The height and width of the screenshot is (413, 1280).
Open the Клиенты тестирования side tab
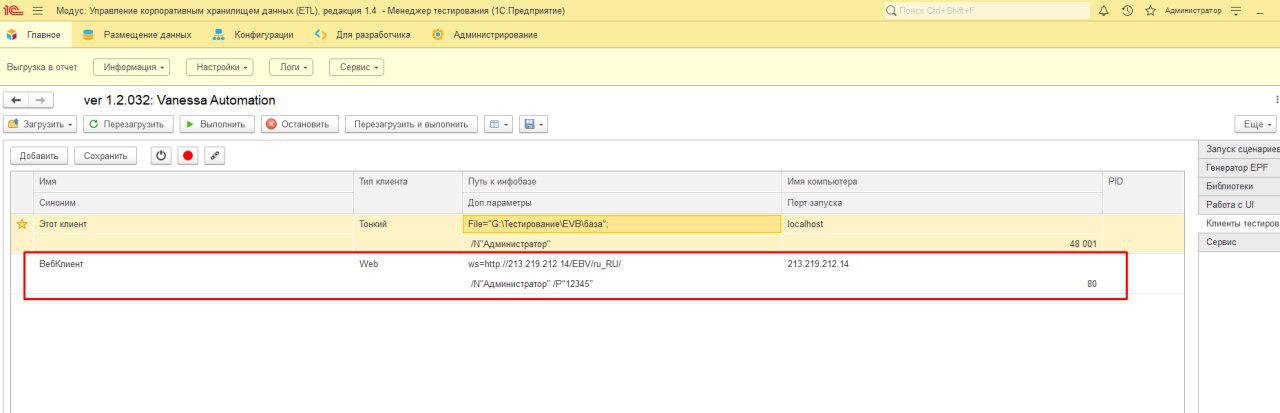1239,223
